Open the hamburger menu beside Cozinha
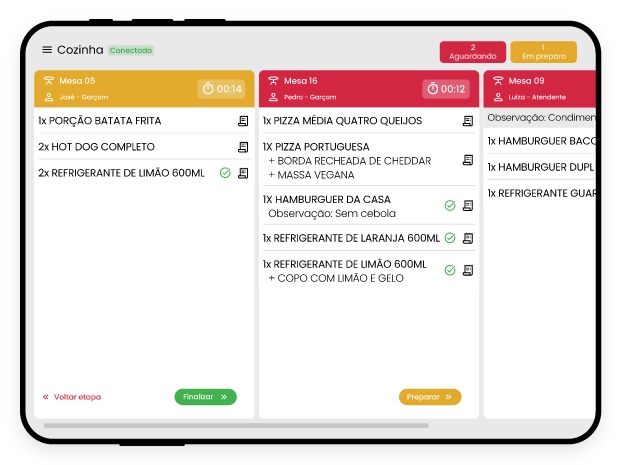Viewport: 620px width, 465px height. coord(47,50)
